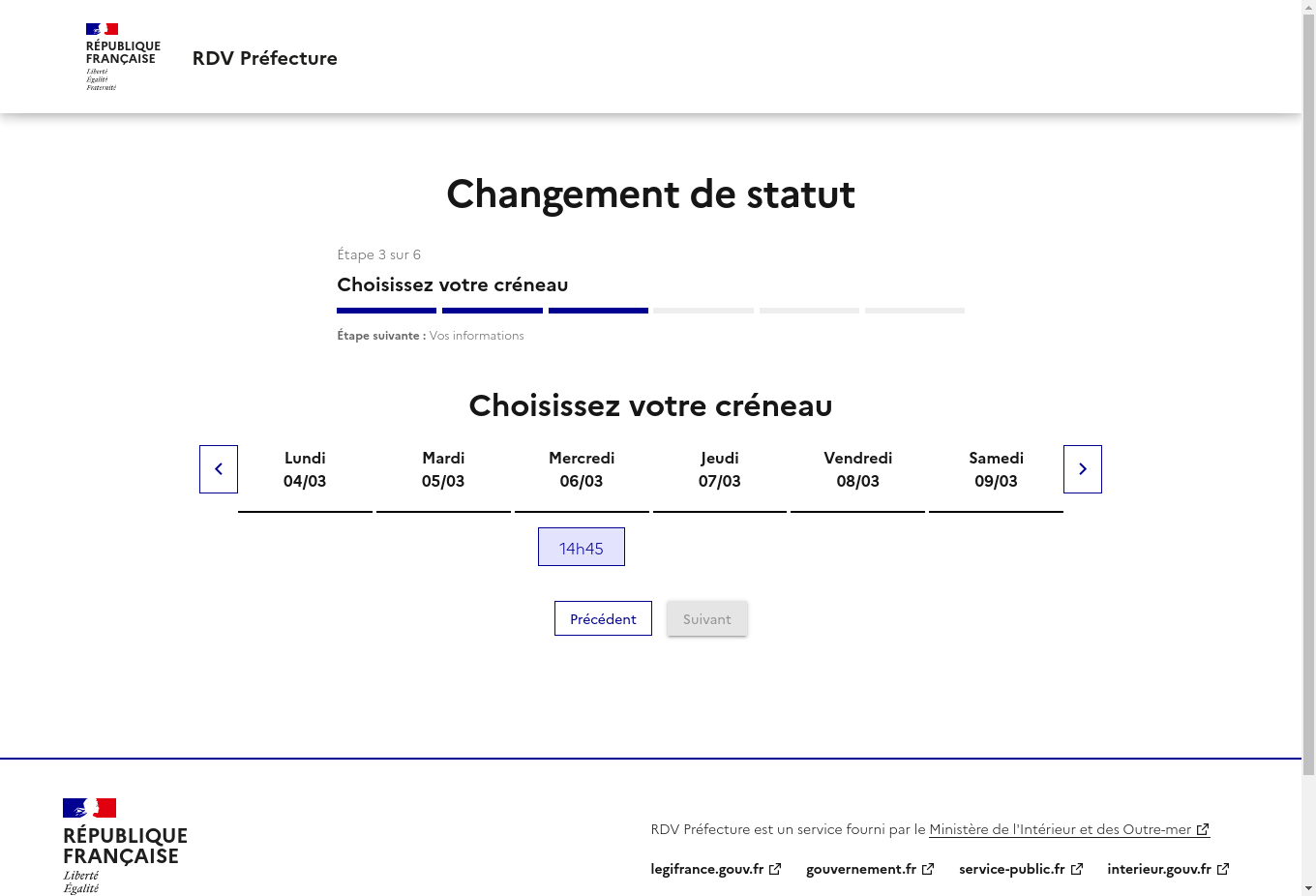Open the gouvernement.fr link
Viewport: 1316px width, 896px height.
[x=870, y=869]
